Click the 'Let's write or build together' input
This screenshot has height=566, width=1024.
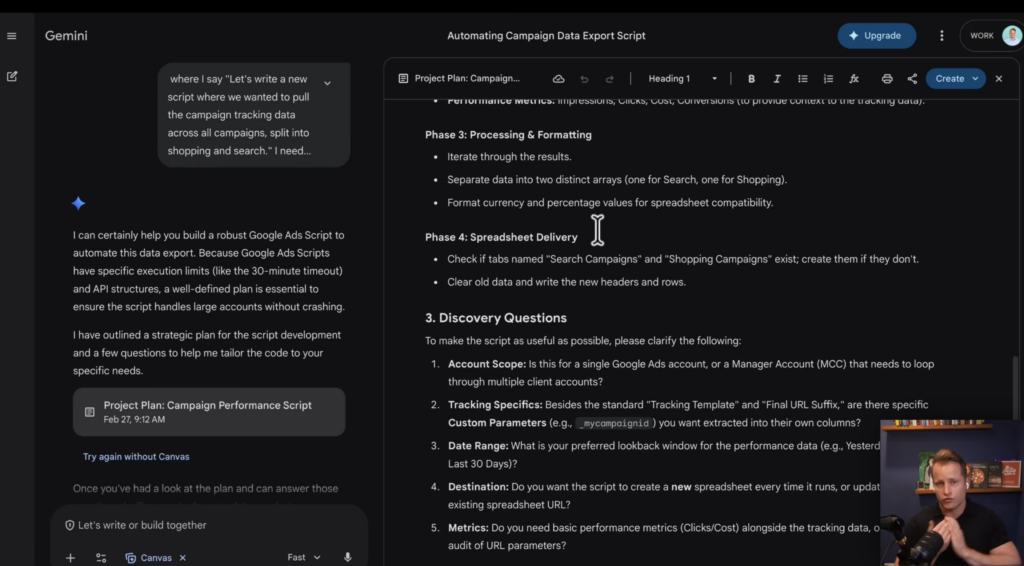200,525
